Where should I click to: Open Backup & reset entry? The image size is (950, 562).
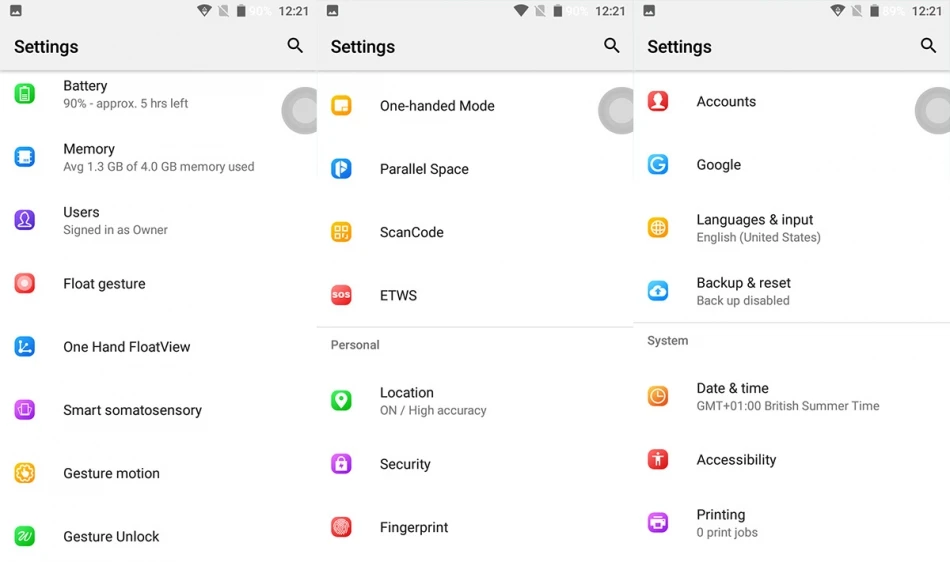(x=792, y=291)
